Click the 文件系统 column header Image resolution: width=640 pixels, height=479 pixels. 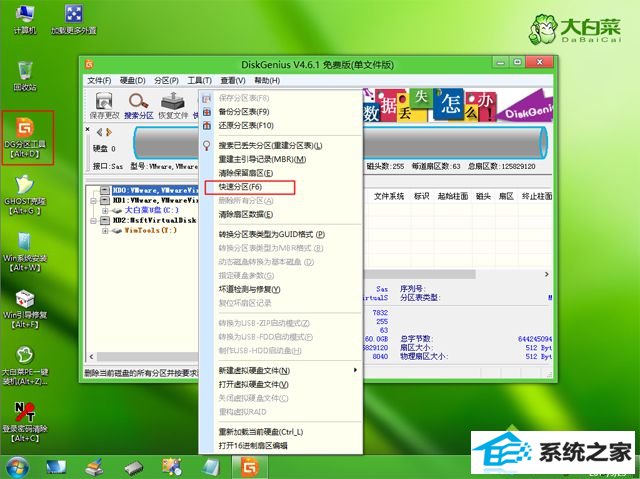pos(389,196)
